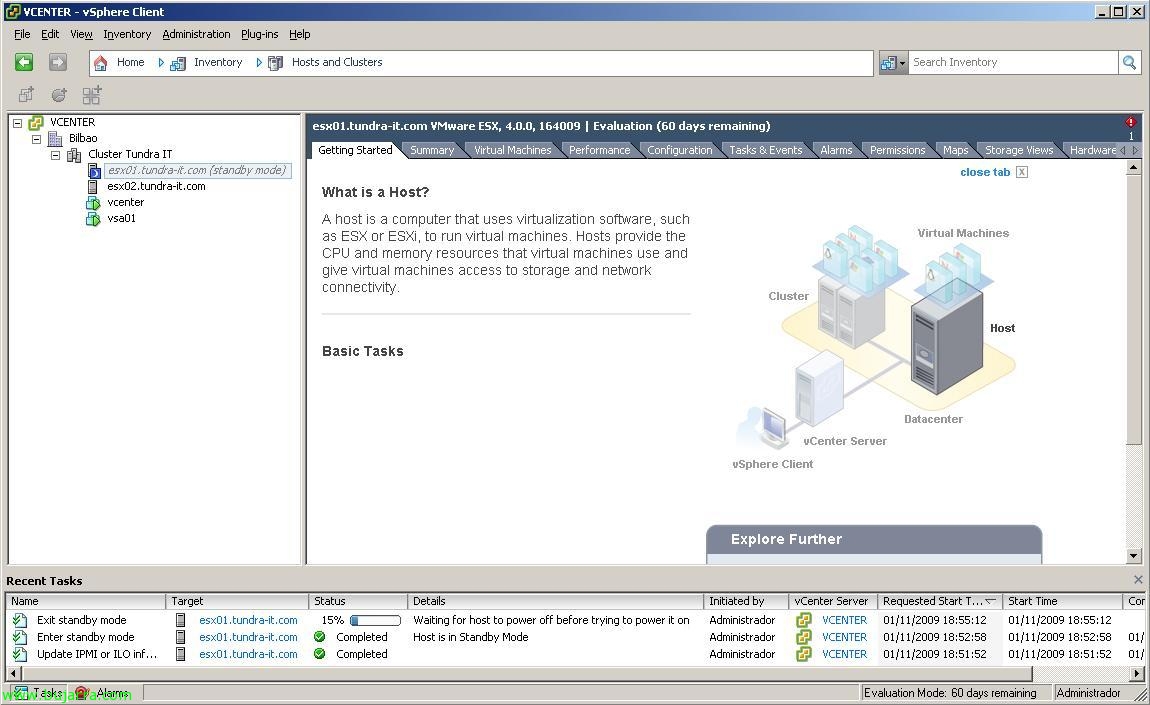Click the Enter standby mode task icon
The image size is (1150, 705).
click(20, 637)
